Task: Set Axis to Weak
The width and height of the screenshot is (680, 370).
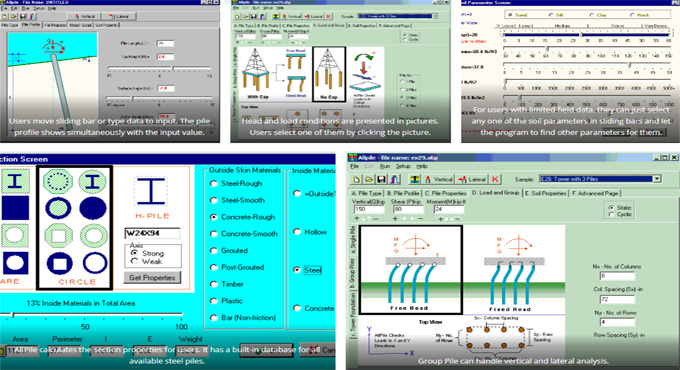Action: tap(147, 262)
